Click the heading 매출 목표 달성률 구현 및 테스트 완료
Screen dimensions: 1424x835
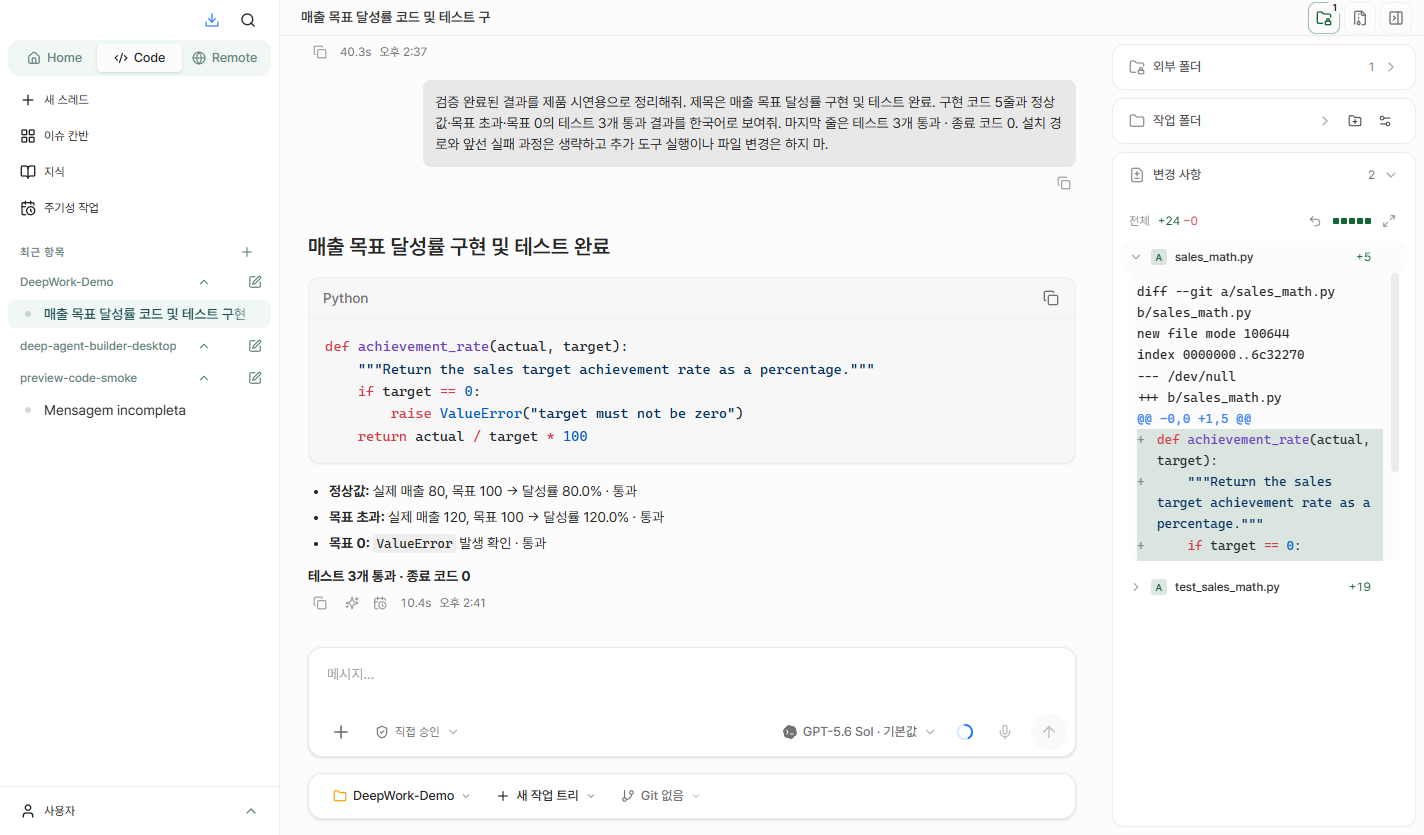[459, 246]
